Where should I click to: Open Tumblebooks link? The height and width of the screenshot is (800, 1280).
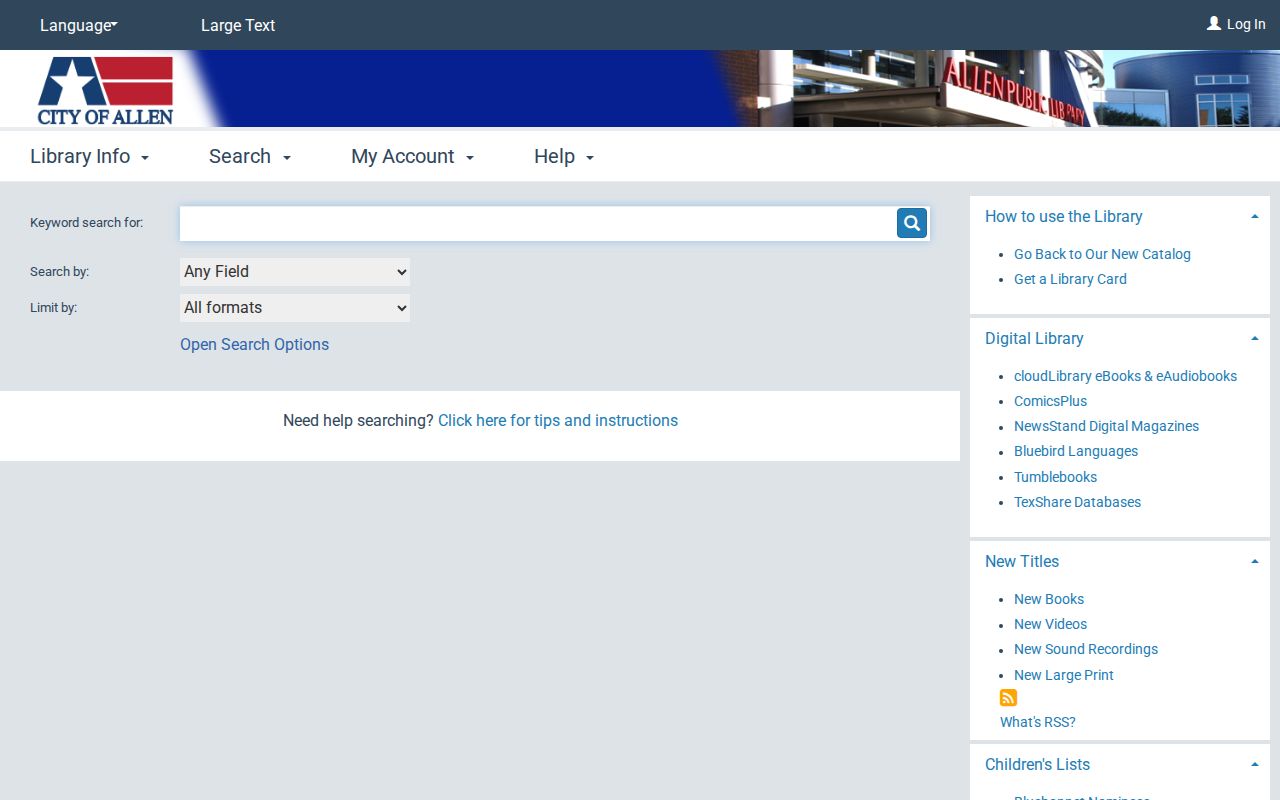pos(1055,477)
